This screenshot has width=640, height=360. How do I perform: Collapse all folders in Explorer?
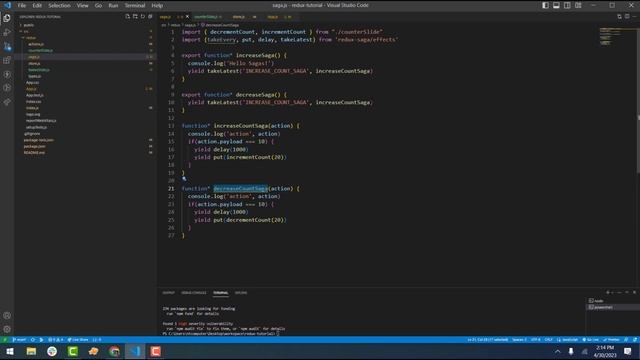coord(150,17)
